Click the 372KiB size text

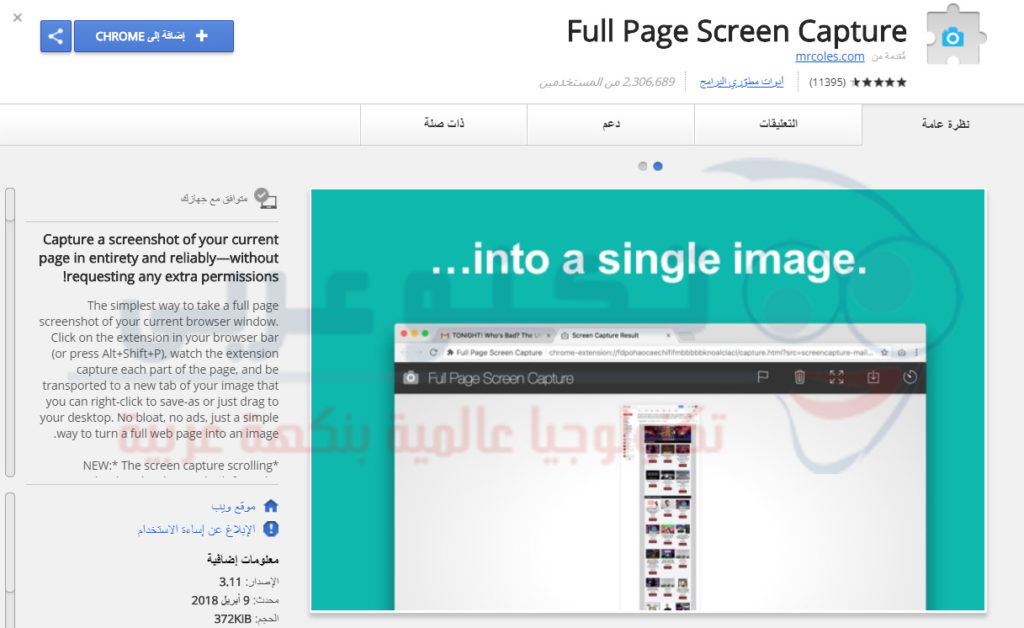coord(232,618)
